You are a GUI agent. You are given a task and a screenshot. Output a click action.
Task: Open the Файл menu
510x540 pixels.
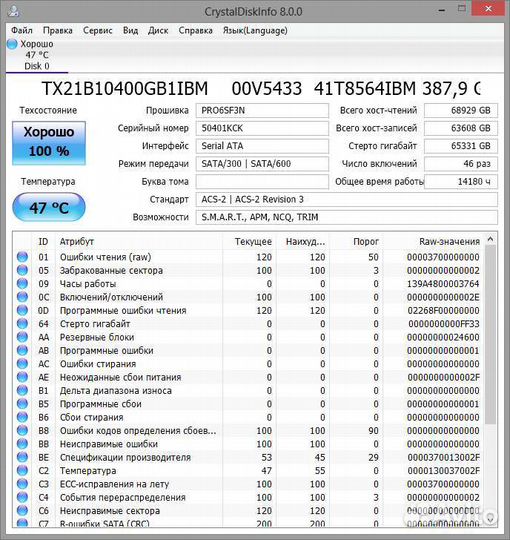coord(22,30)
